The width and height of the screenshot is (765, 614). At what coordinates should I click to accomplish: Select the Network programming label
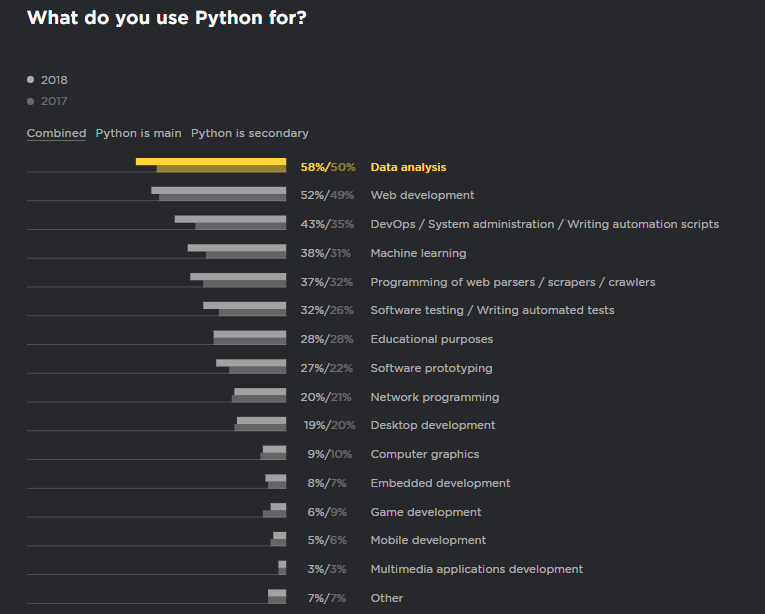[434, 397]
